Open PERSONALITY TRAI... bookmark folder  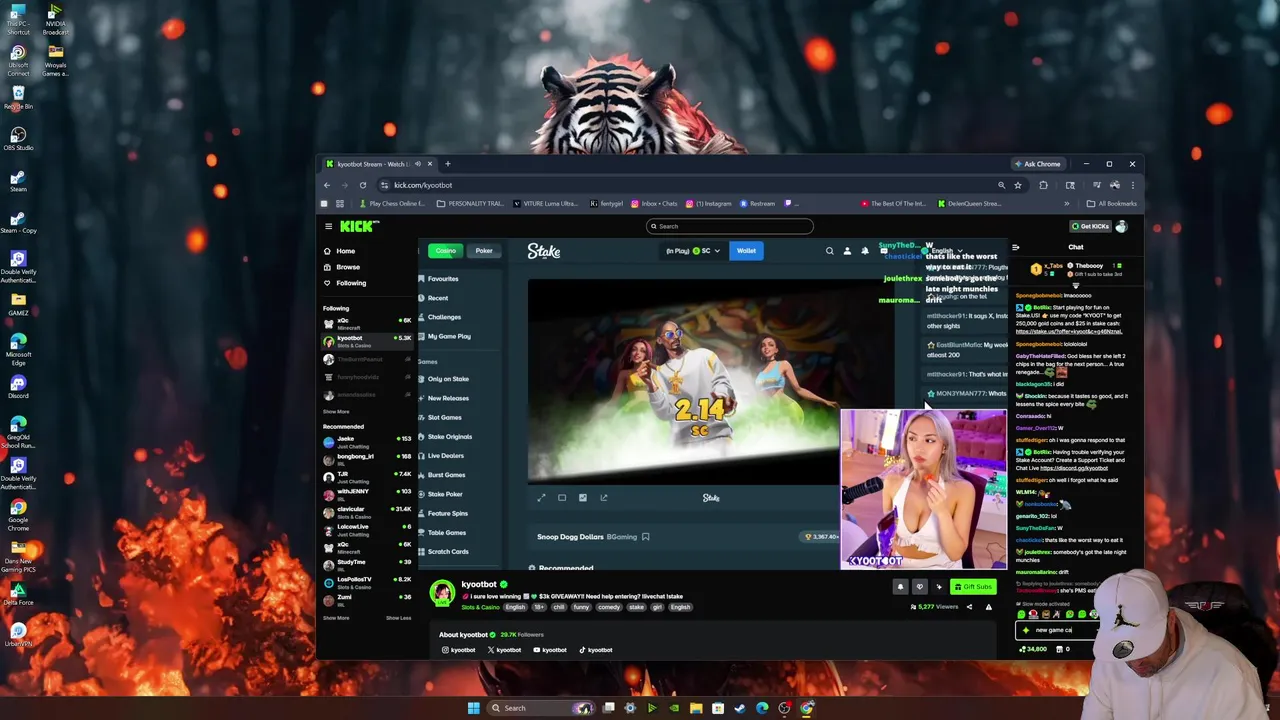pos(471,204)
